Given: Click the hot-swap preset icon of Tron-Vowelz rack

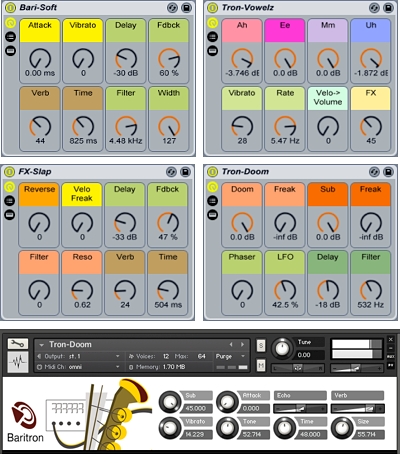Looking at the screenshot, I should click(x=374, y=7).
